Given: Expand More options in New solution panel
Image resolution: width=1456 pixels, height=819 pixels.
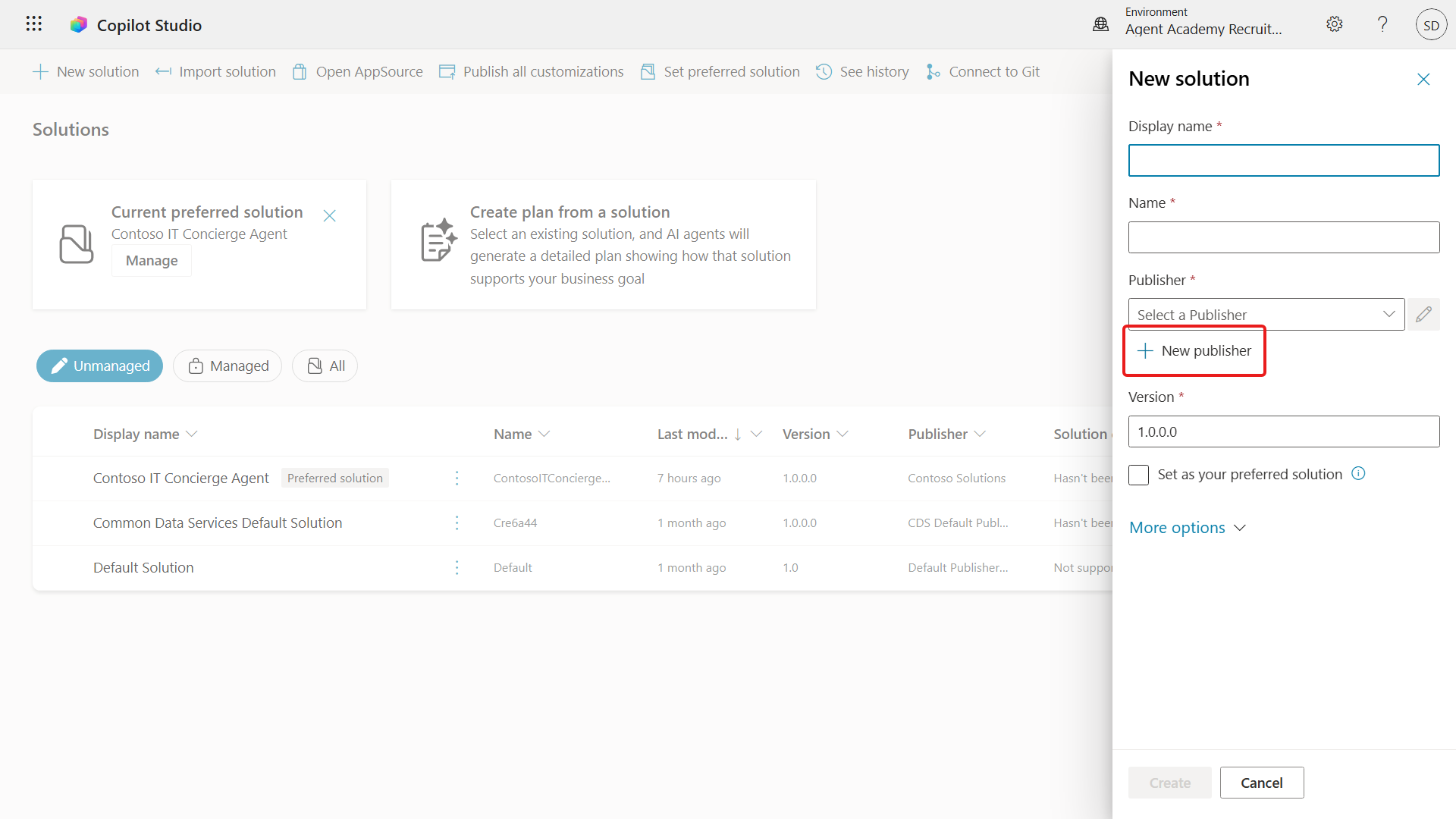Looking at the screenshot, I should point(1187,527).
